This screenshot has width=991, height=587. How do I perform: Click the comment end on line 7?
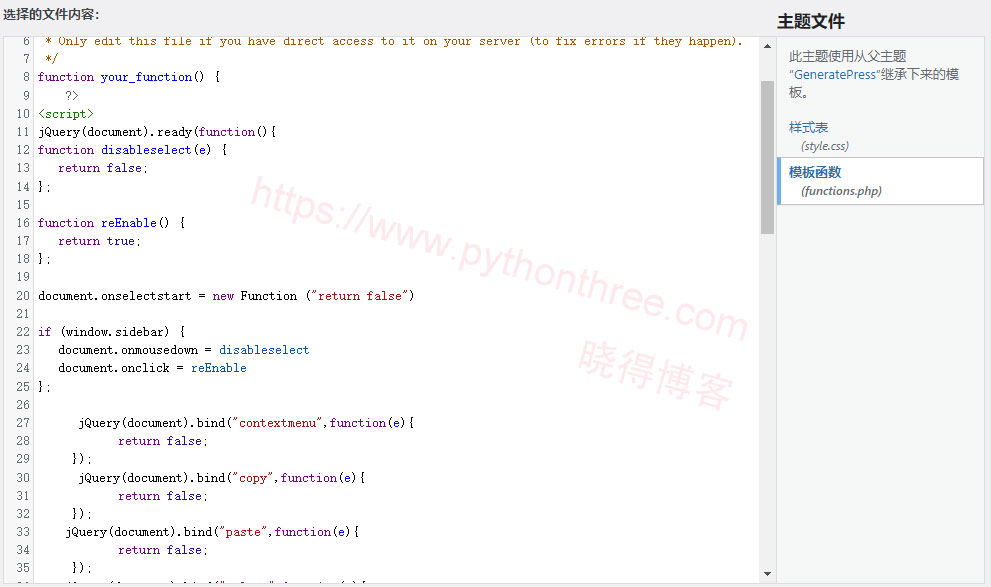point(51,59)
